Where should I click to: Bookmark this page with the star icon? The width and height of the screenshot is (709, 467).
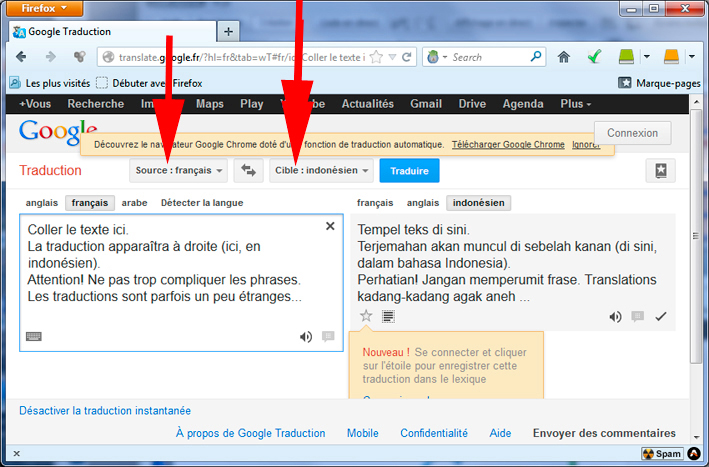point(376,57)
